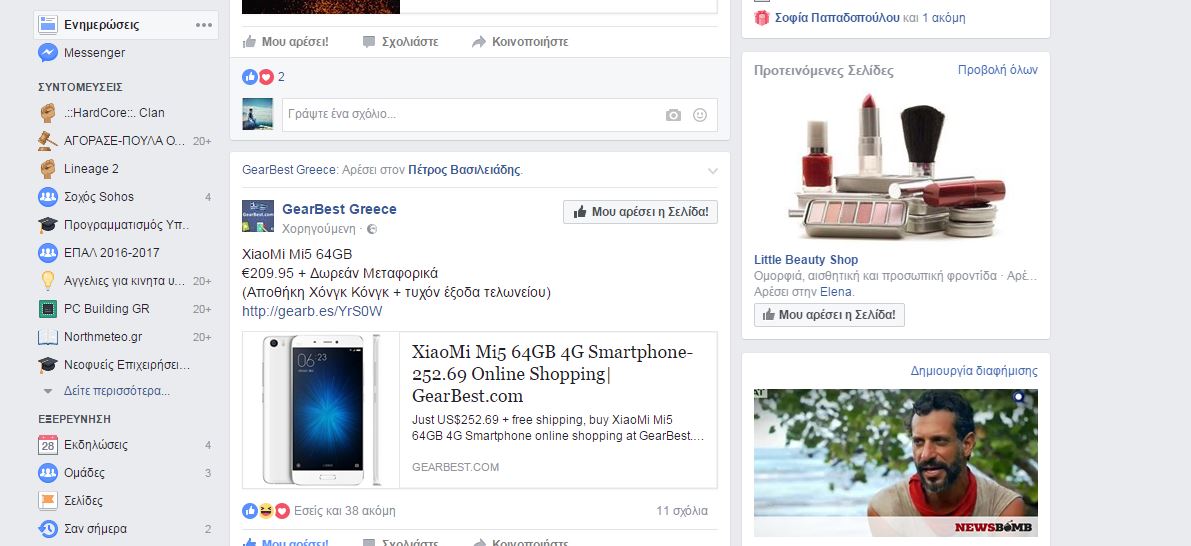Click the ΣΥΝΤΟΜΕΥΣΕΙΣ section heading

(x=81, y=87)
